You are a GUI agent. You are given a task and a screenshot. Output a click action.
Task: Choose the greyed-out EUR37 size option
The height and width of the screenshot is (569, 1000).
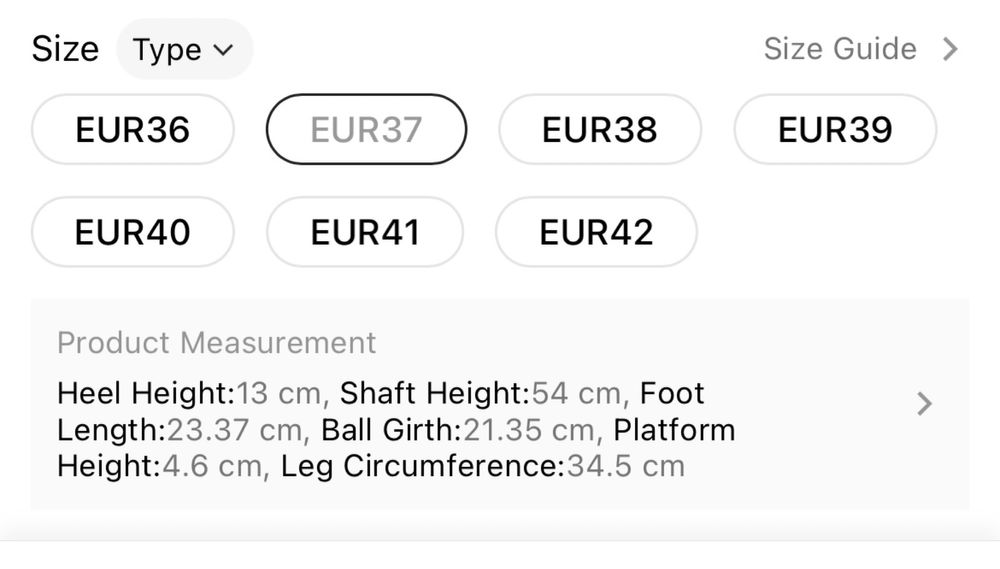tap(366, 129)
